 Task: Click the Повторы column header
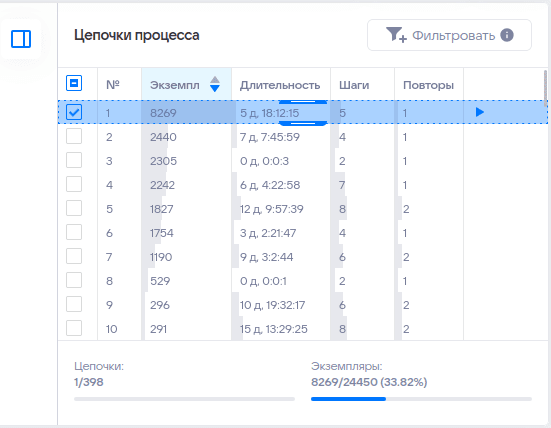coord(428,85)
